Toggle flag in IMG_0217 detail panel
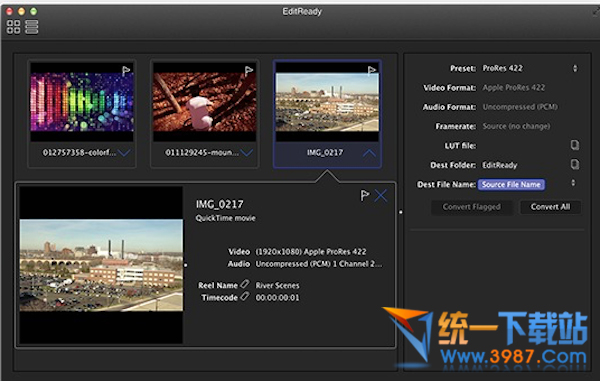The image size is (600, 381). 365,196
